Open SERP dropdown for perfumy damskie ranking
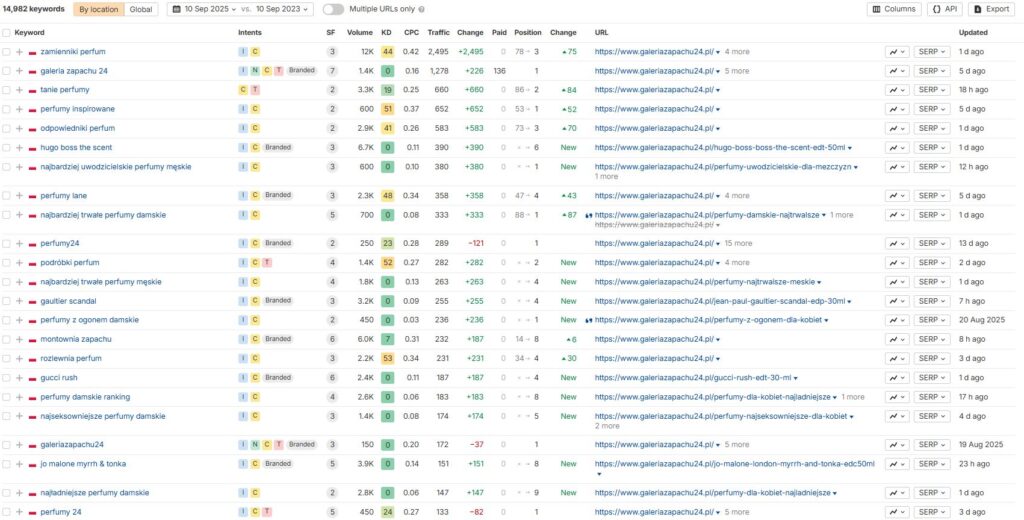 [x=932, y=397]
